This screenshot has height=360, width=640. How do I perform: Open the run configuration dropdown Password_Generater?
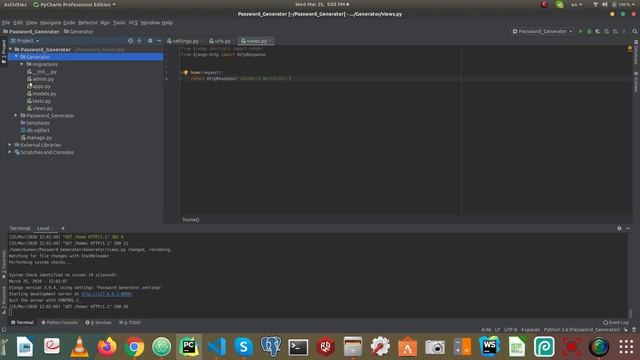pos(543,31)
